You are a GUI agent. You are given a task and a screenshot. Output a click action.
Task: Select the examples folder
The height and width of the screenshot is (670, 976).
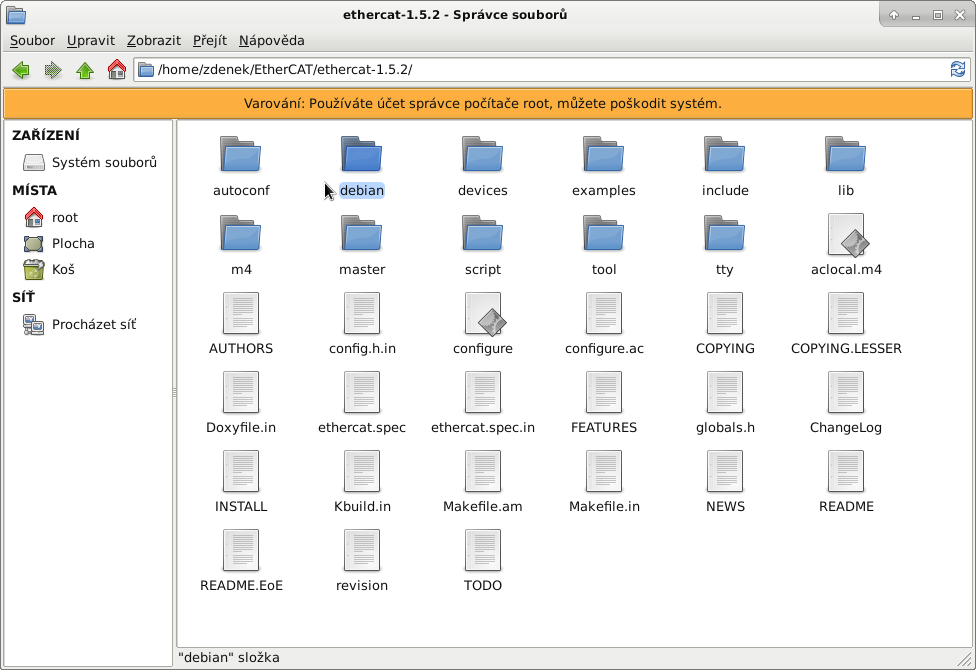tap(604, 156)
